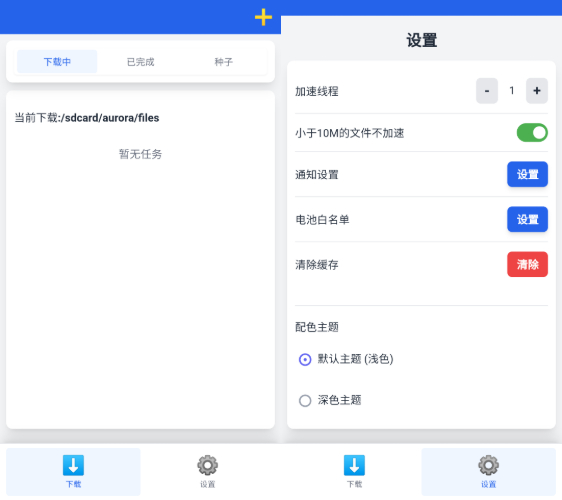Decrease 加速线程 with the minus button
Image resolution: width=562 pixels, height=500 pixels.
point(487,91)
